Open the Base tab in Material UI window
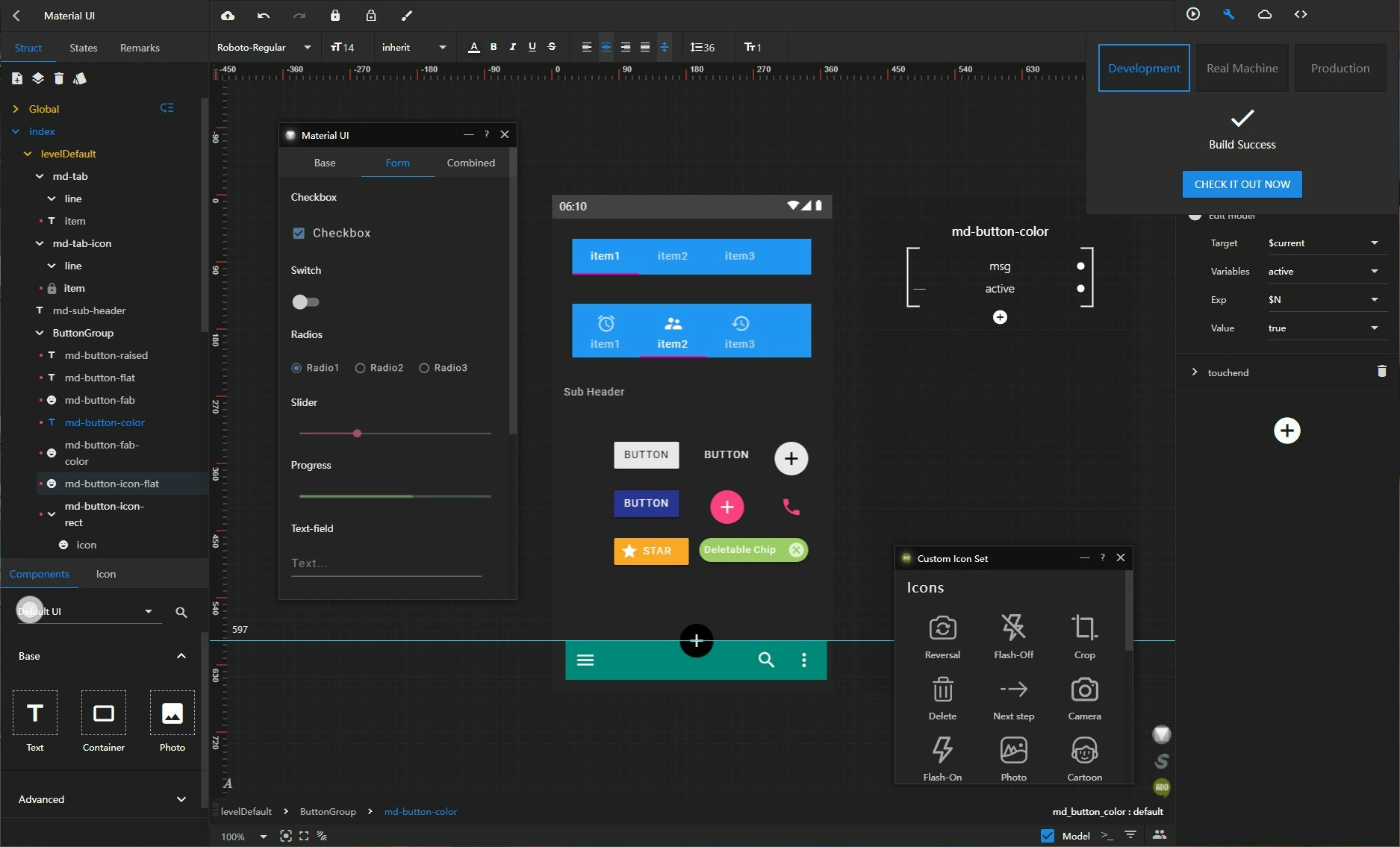The image size is (1400, 847). click(325, 163)
